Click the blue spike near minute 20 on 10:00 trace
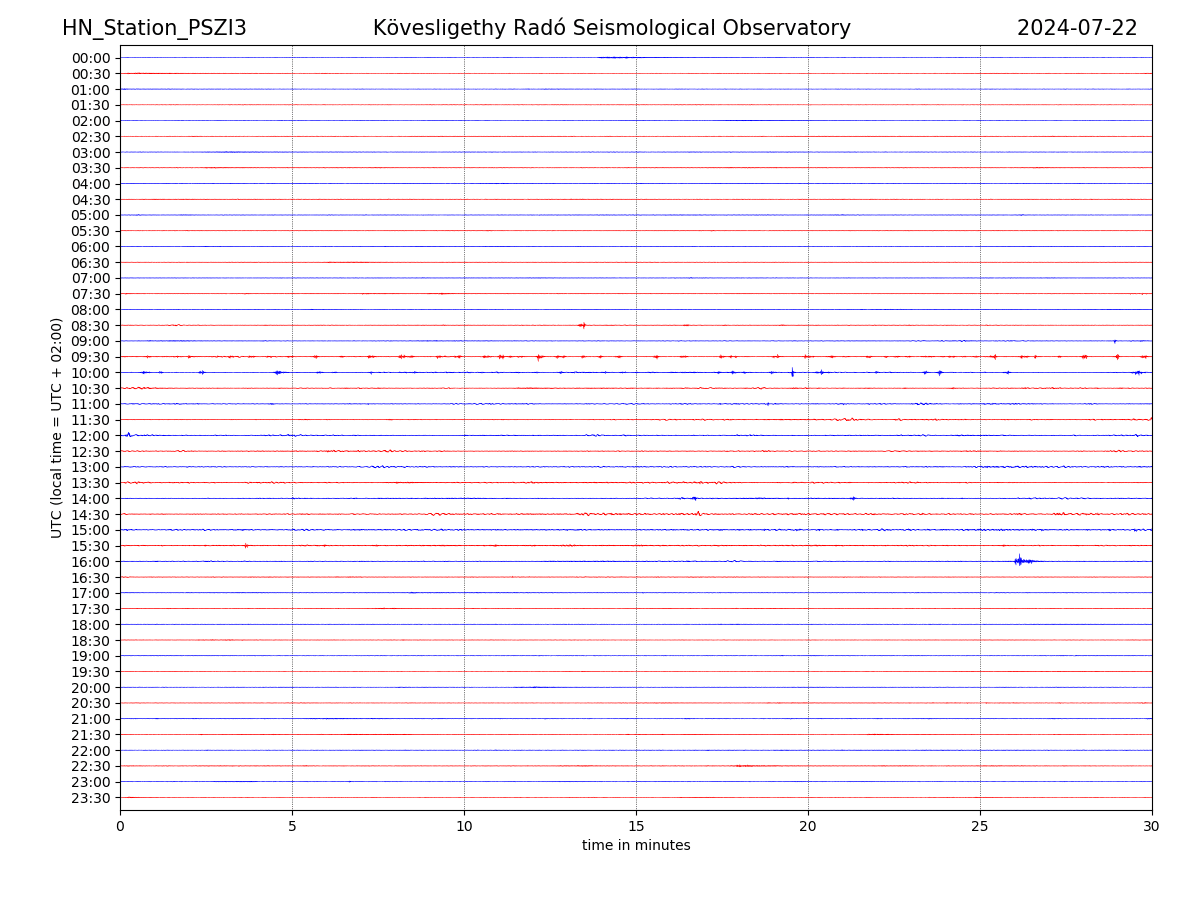The image size is (1200, 900). tap(792, 372)
